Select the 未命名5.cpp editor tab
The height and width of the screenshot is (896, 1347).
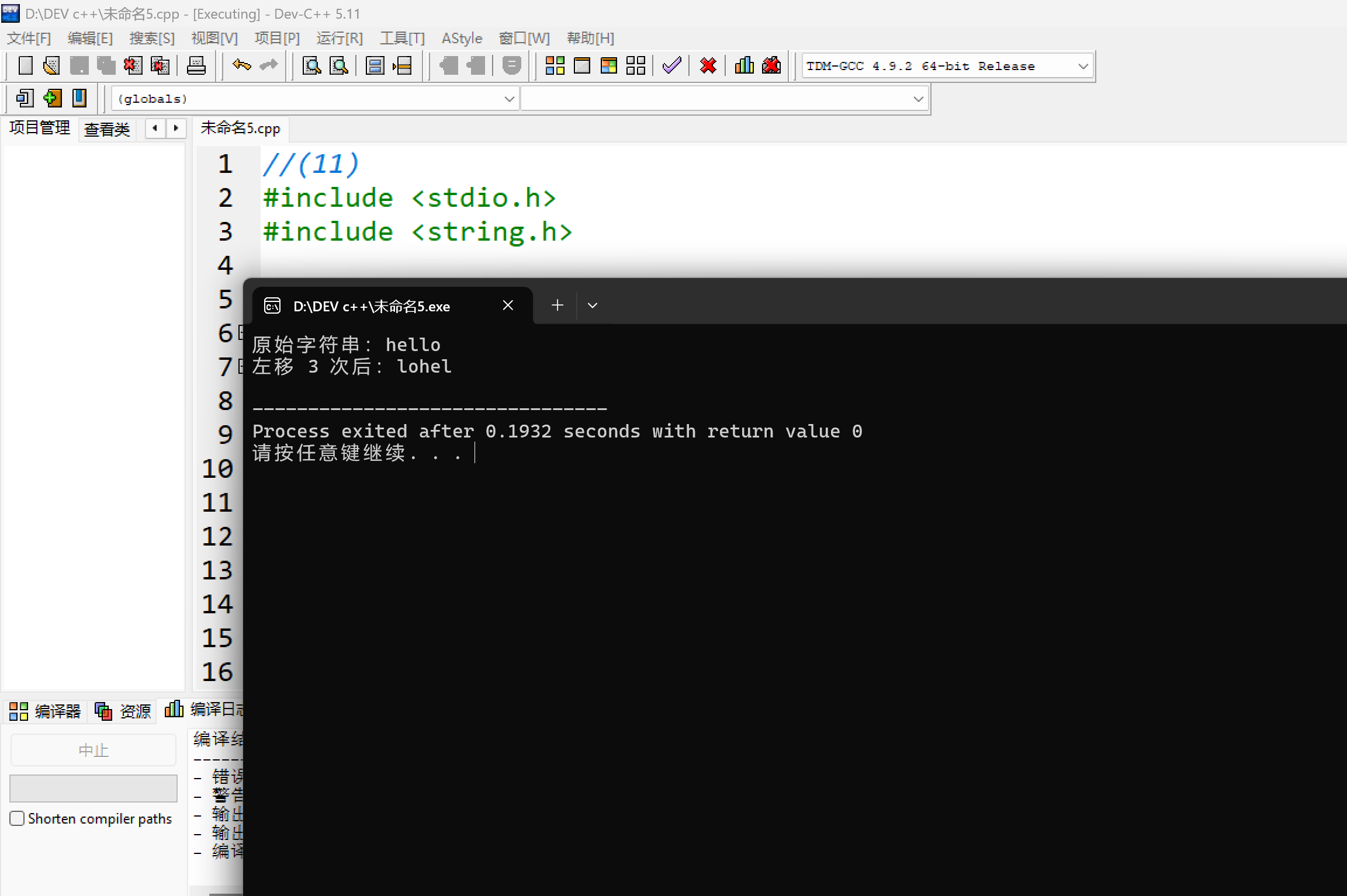click(x=240, y=129)
